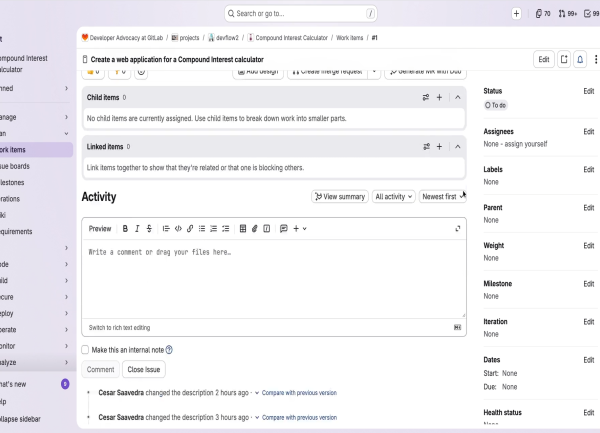
Task: Click in the Write a comment text area
Action: (274, 279)
